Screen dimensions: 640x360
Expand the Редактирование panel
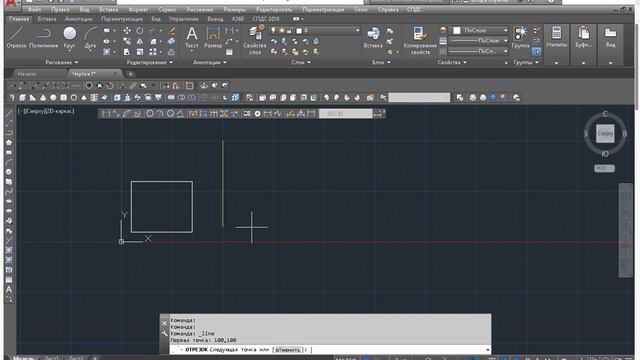coord(149,62)
